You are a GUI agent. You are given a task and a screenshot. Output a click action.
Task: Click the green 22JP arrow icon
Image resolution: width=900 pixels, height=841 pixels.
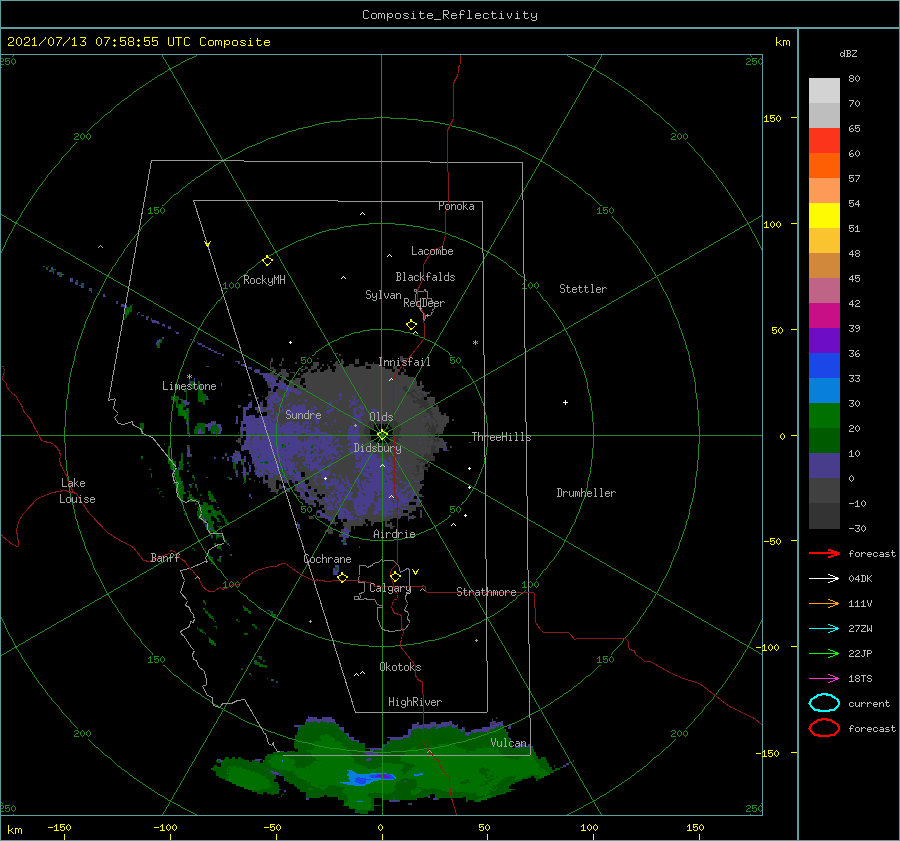click(x=824, y=653)
